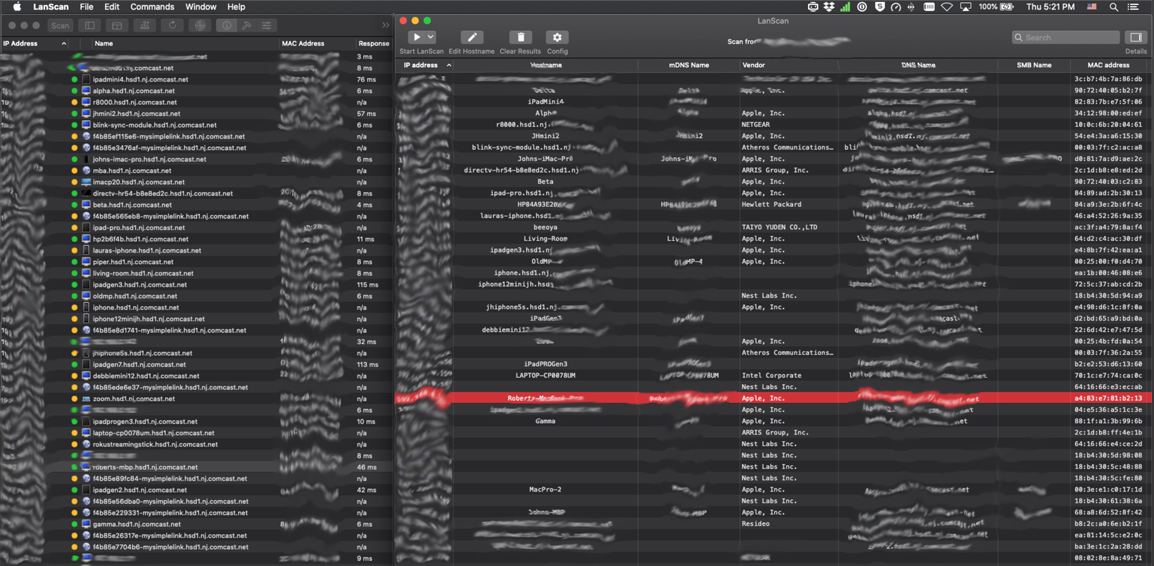Click the Start LanScan play button
Image resolution: width=1154 pixels, height=566 pixels.
[416, 37]
